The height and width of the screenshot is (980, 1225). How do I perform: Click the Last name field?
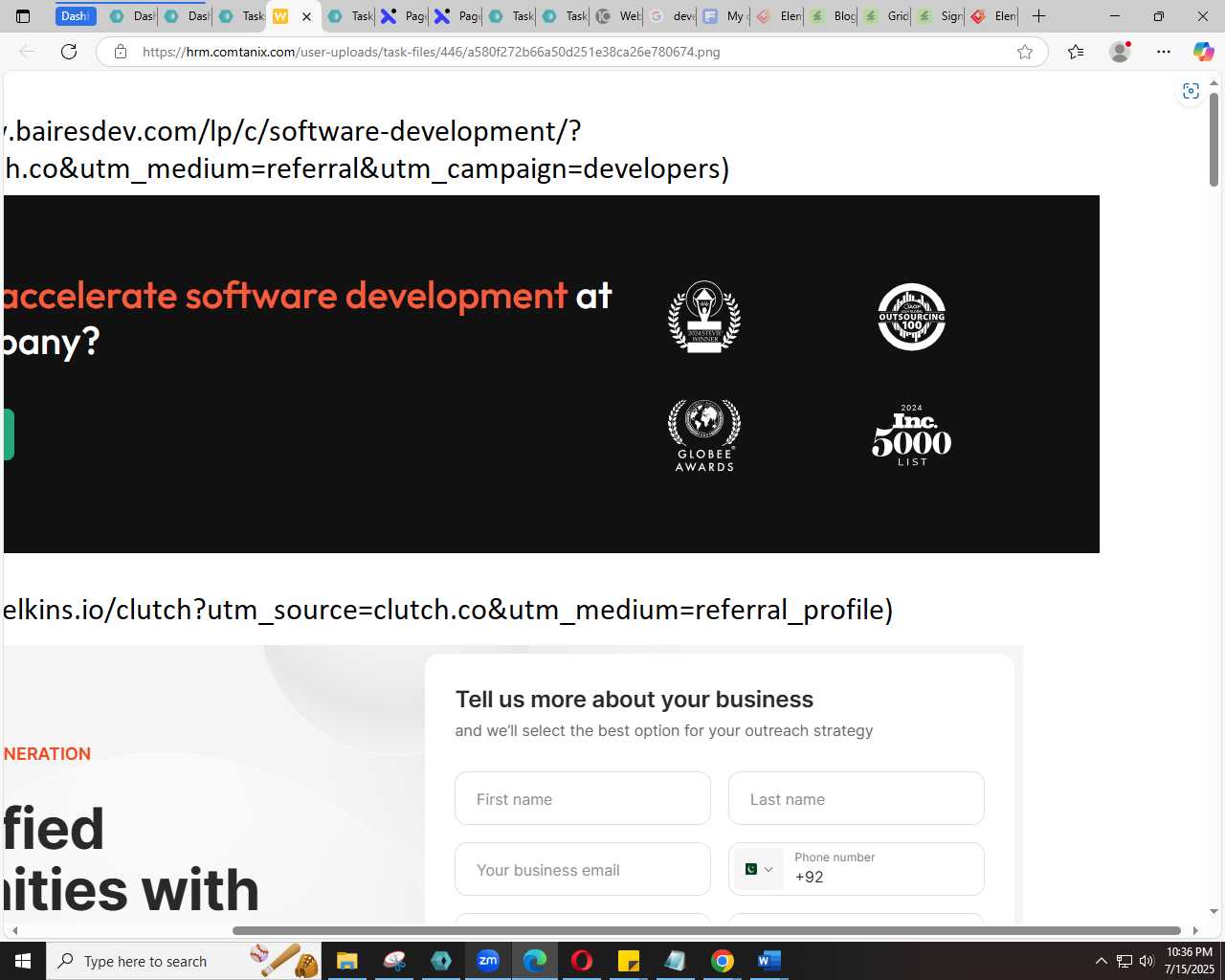[857, 798]
